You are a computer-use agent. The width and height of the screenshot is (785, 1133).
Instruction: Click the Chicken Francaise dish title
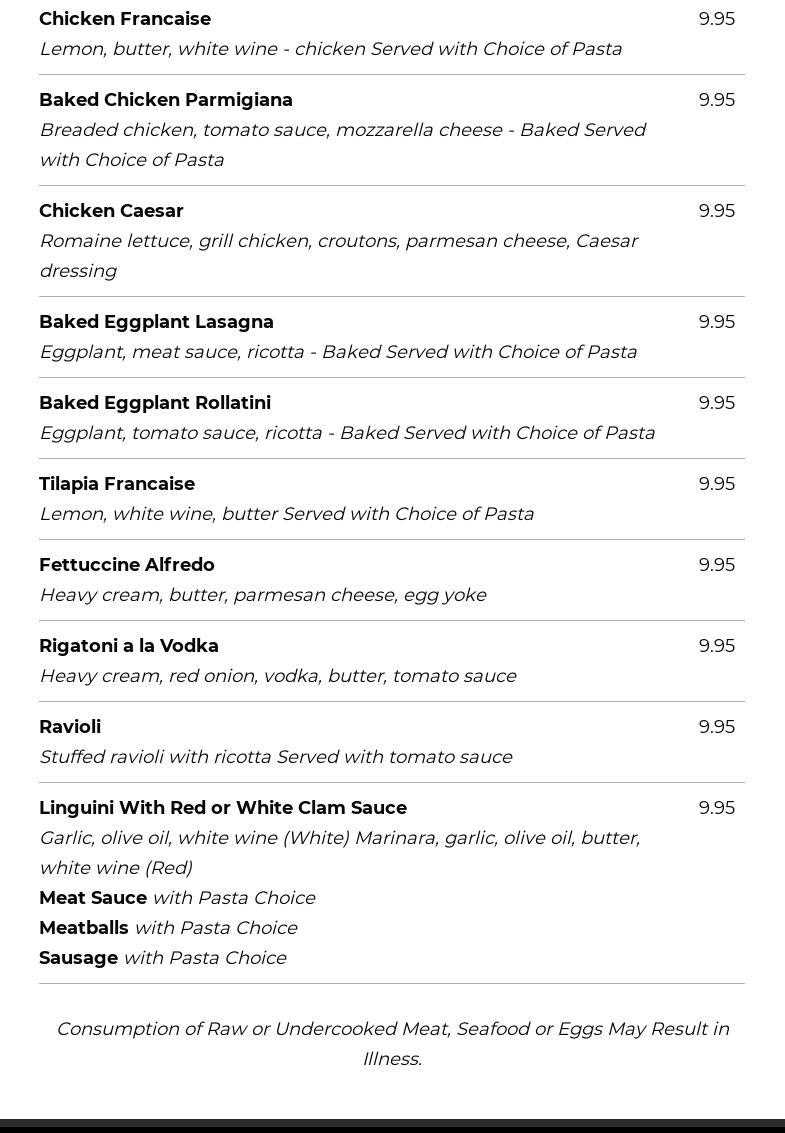(125, 19)
